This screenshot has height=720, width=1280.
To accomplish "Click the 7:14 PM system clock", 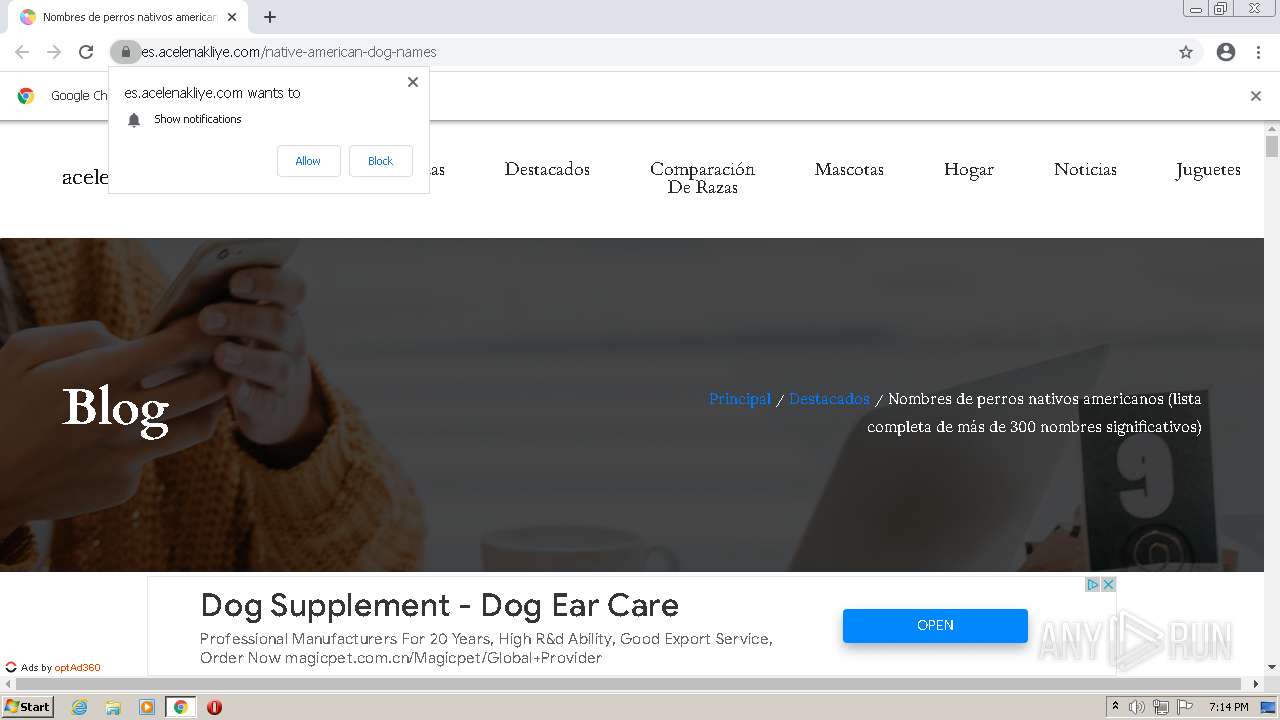I will (1228, 707).
